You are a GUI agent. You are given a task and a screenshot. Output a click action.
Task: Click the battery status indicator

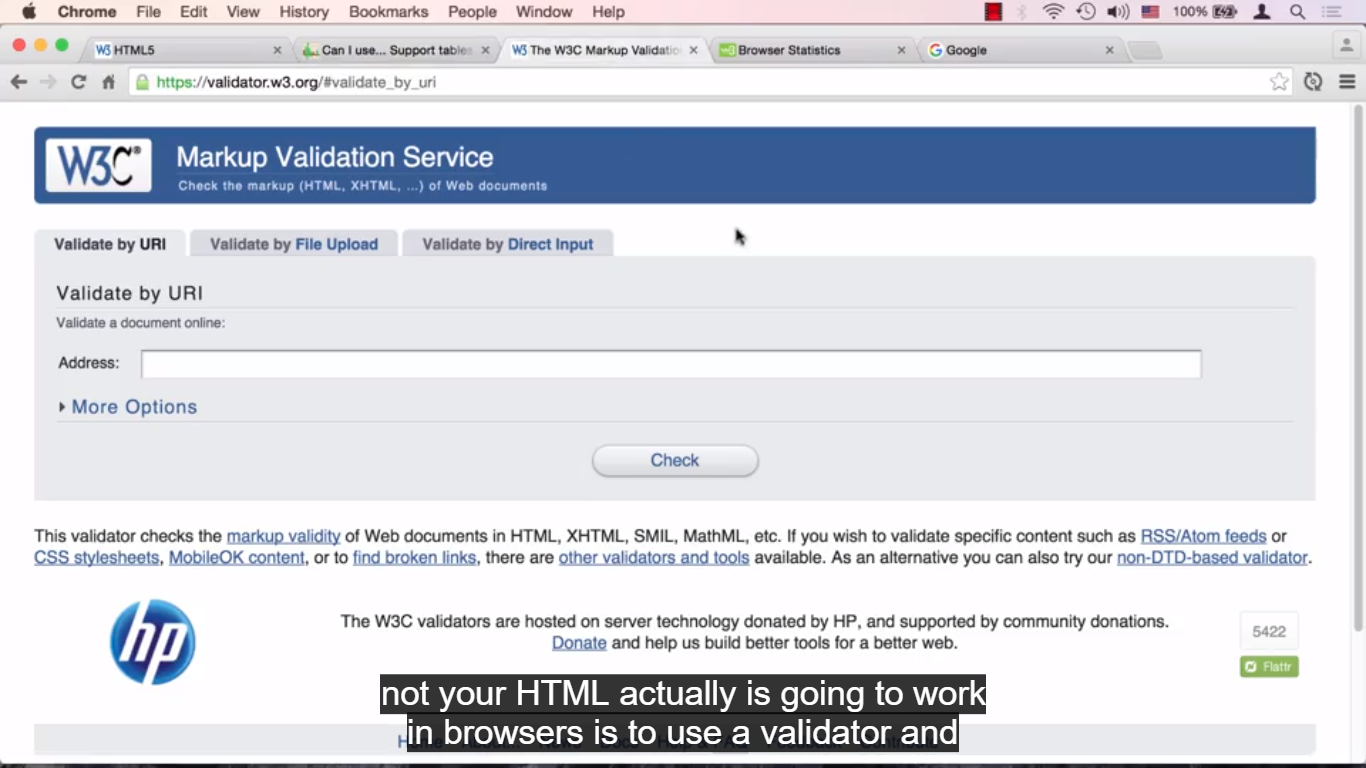click(1205, 12)
